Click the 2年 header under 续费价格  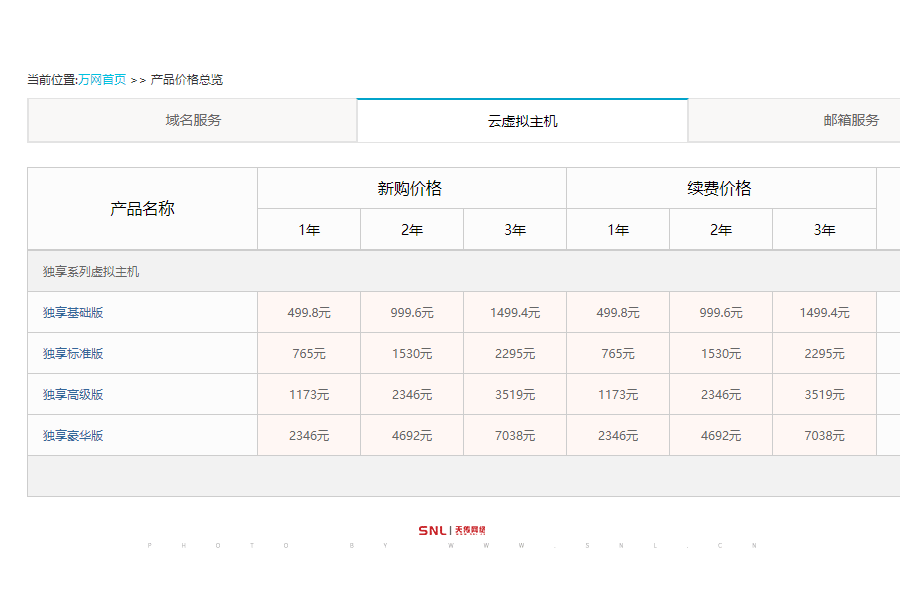pyautogui.click(x=721, y=230)
